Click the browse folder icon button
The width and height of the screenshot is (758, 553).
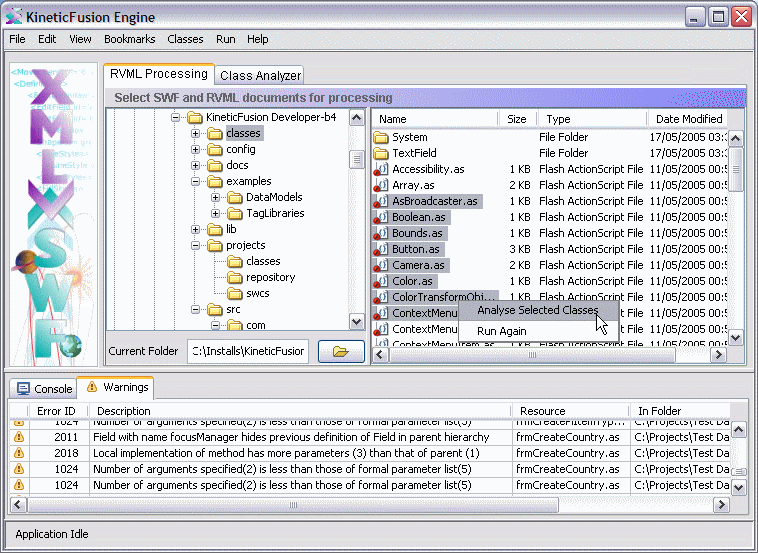tap(341, 351)
